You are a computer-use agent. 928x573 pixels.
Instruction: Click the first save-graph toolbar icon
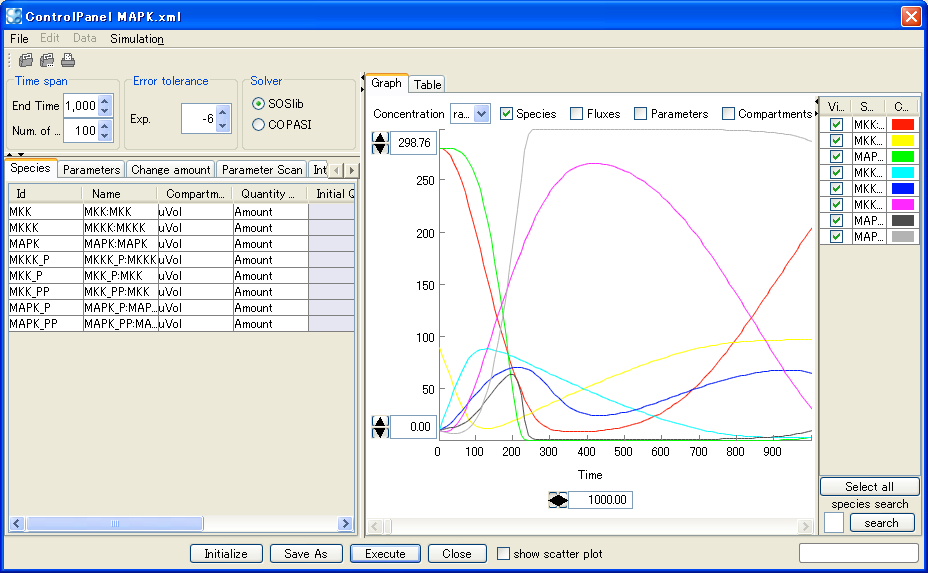[25, 60]
